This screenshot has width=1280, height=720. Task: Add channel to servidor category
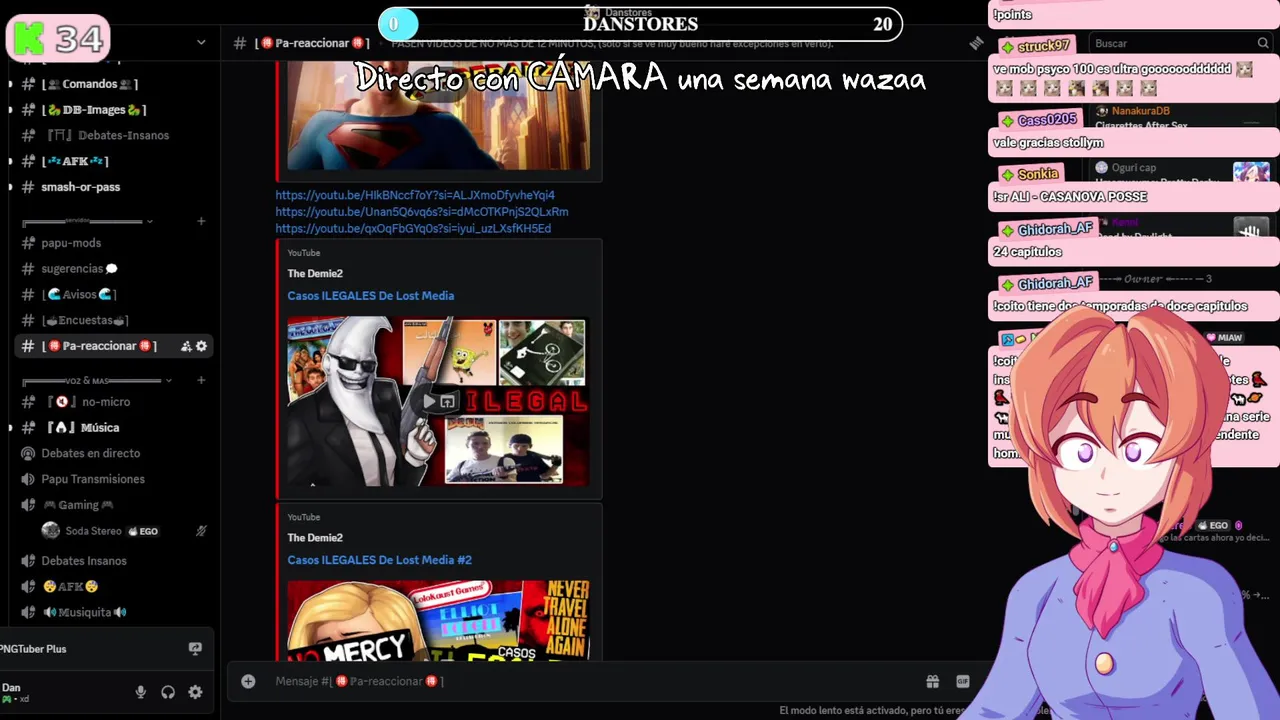coord(201,221)
